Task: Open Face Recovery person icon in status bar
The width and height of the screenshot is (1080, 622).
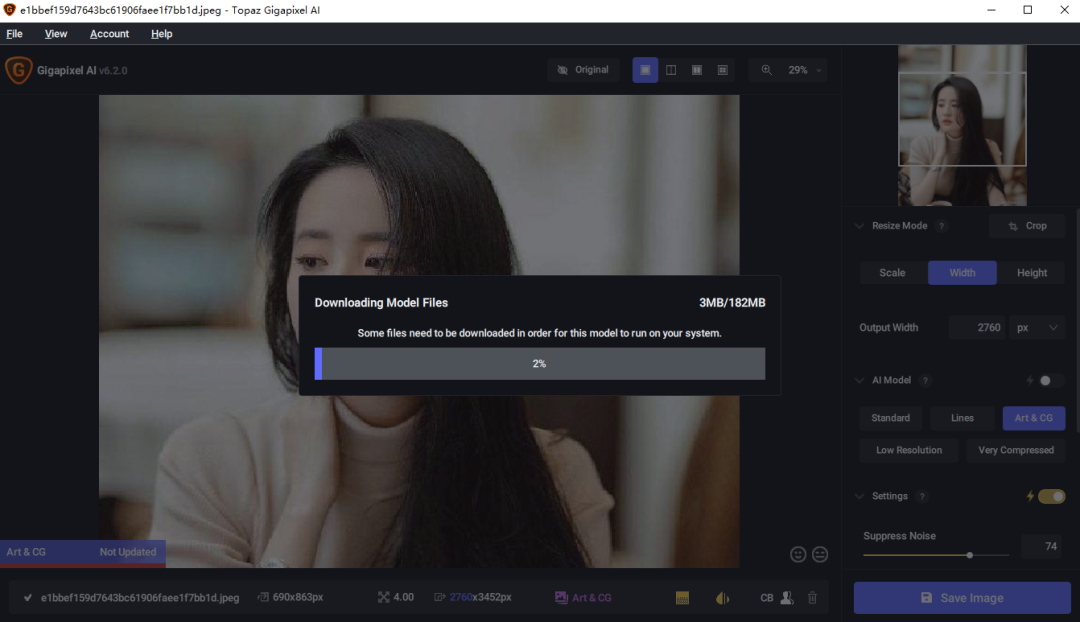Action: [787, 597]
